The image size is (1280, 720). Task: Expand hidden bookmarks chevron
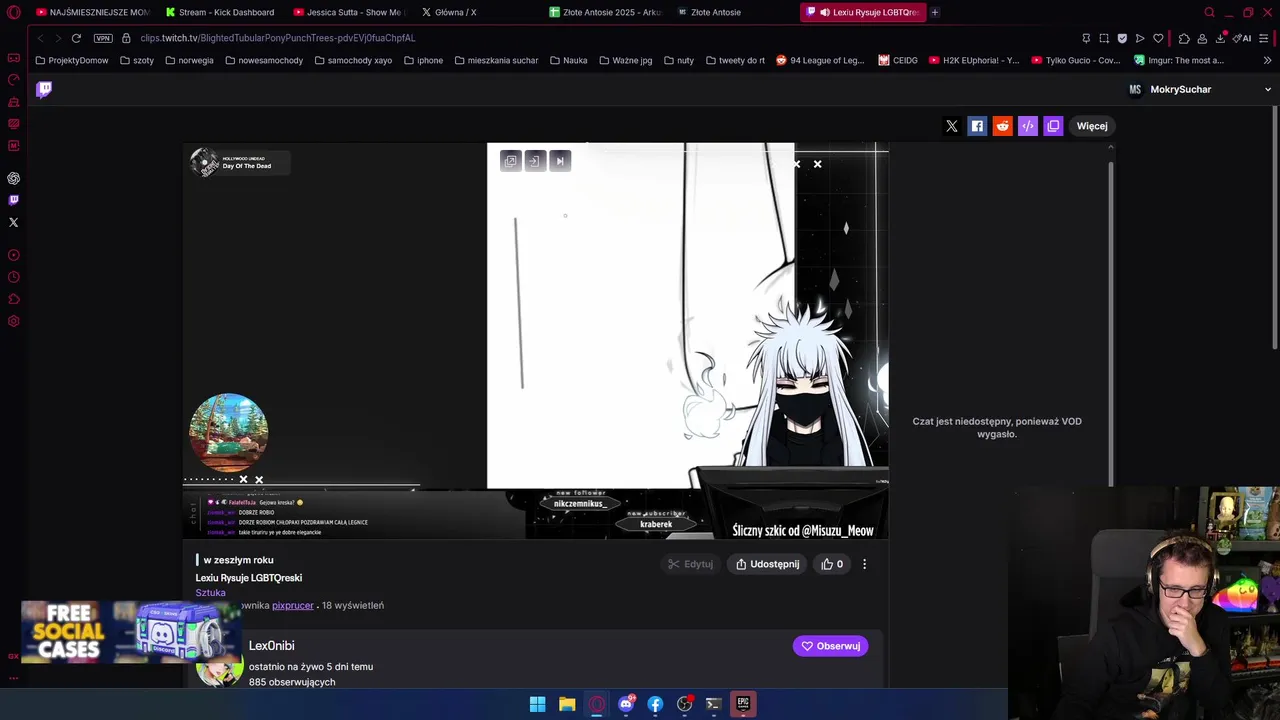click(x=1268, y=60)
